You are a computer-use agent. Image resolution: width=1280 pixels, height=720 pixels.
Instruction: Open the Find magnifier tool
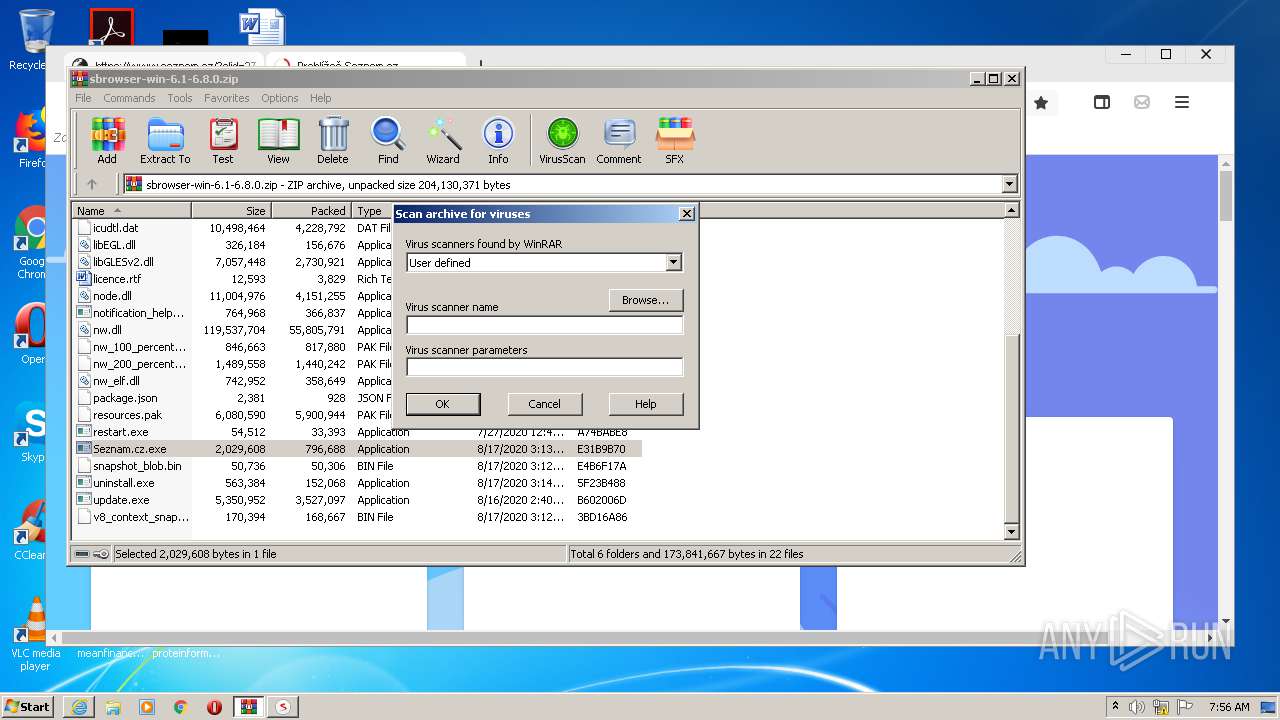click(388, 141)
